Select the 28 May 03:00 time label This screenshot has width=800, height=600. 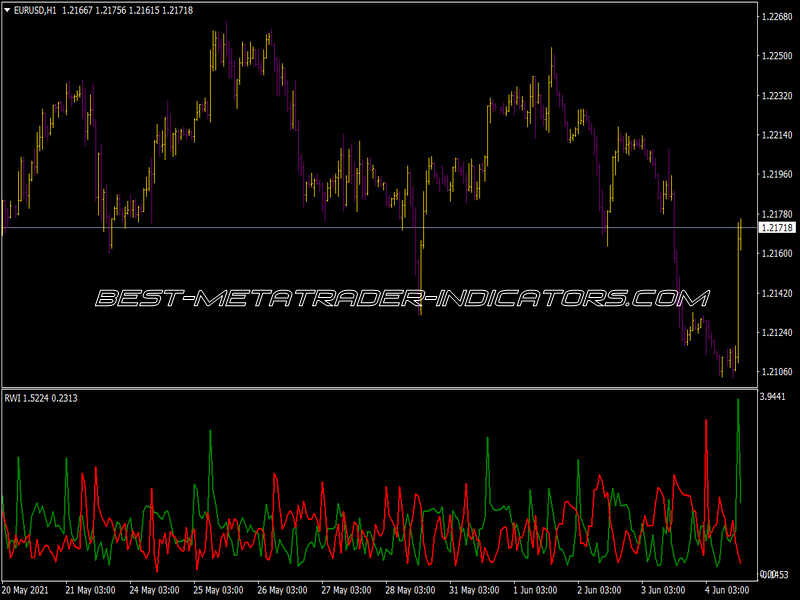pos(410,590)
